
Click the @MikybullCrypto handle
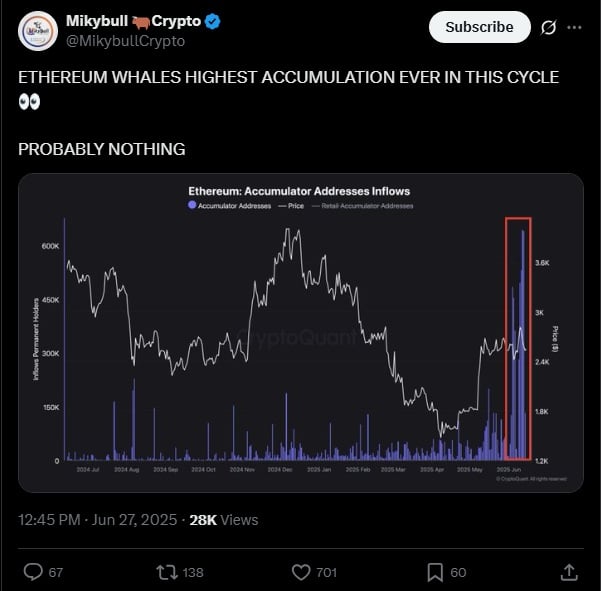125,41
